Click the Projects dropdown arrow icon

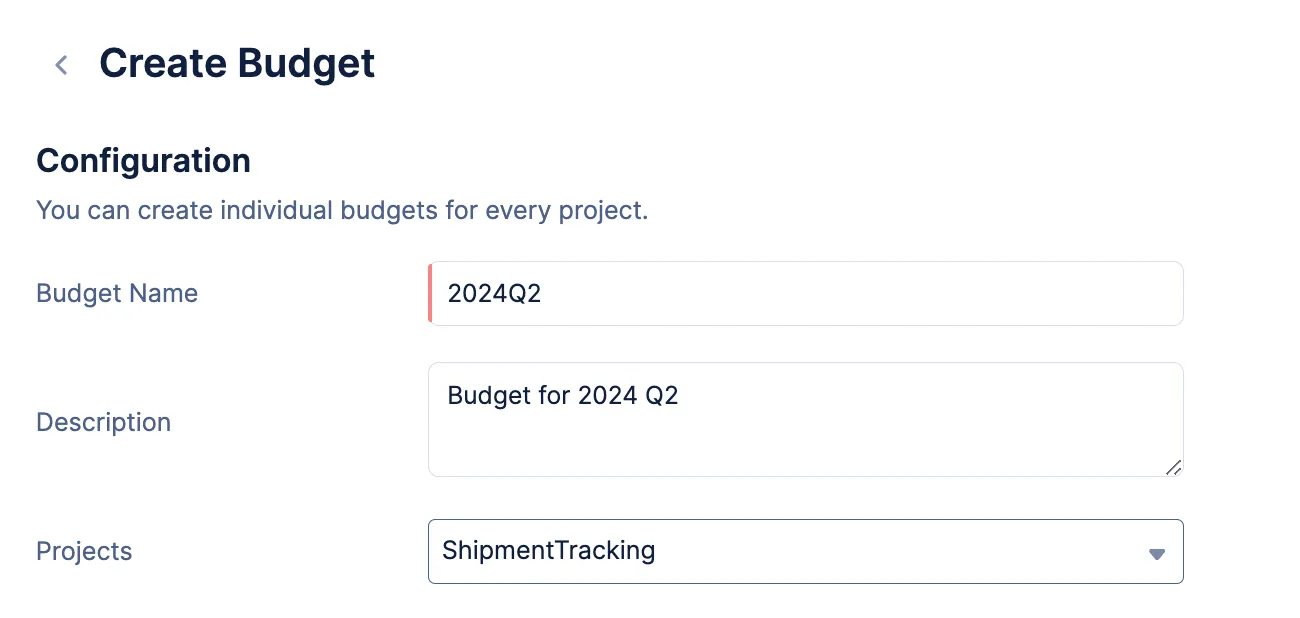tap(1157, 553)
